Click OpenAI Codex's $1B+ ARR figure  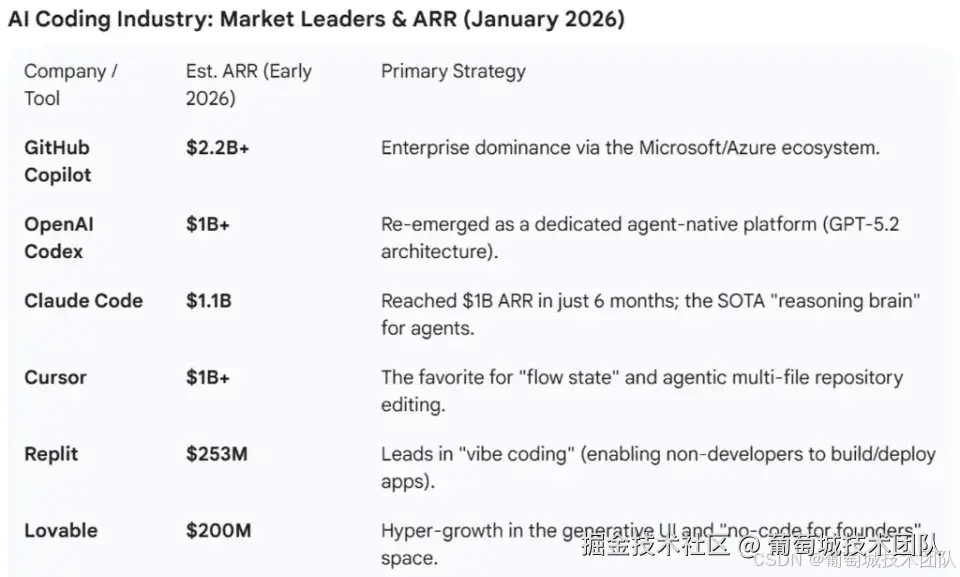(x=207, y=225)
